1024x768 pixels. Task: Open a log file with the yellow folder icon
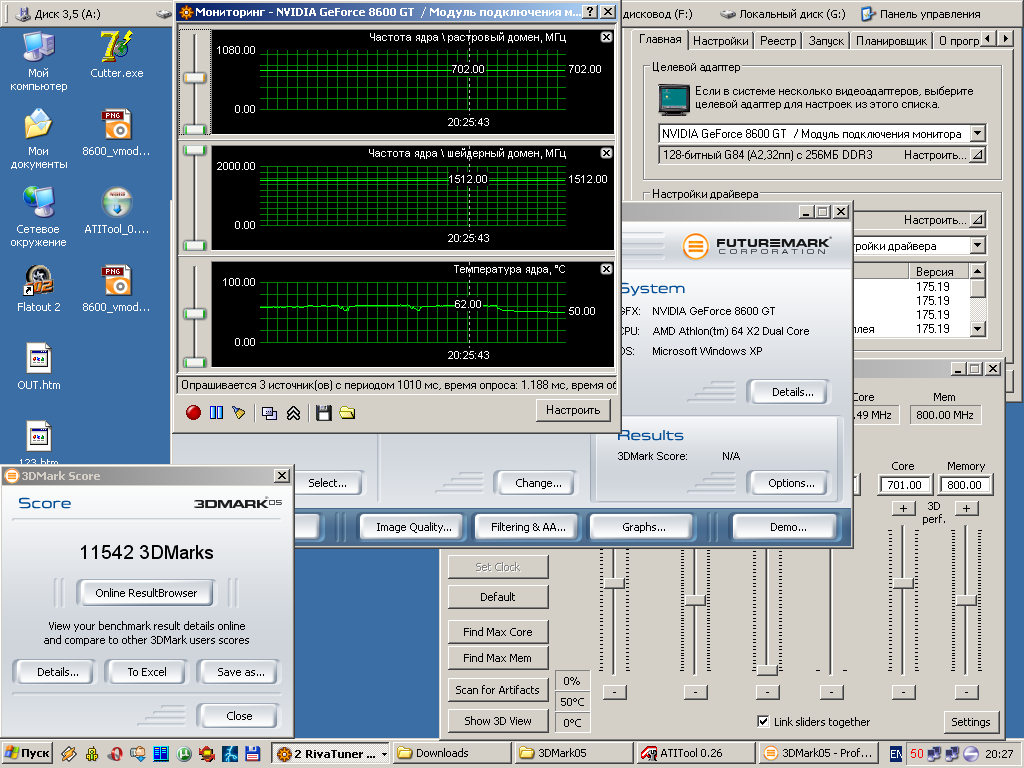(347, 413)
